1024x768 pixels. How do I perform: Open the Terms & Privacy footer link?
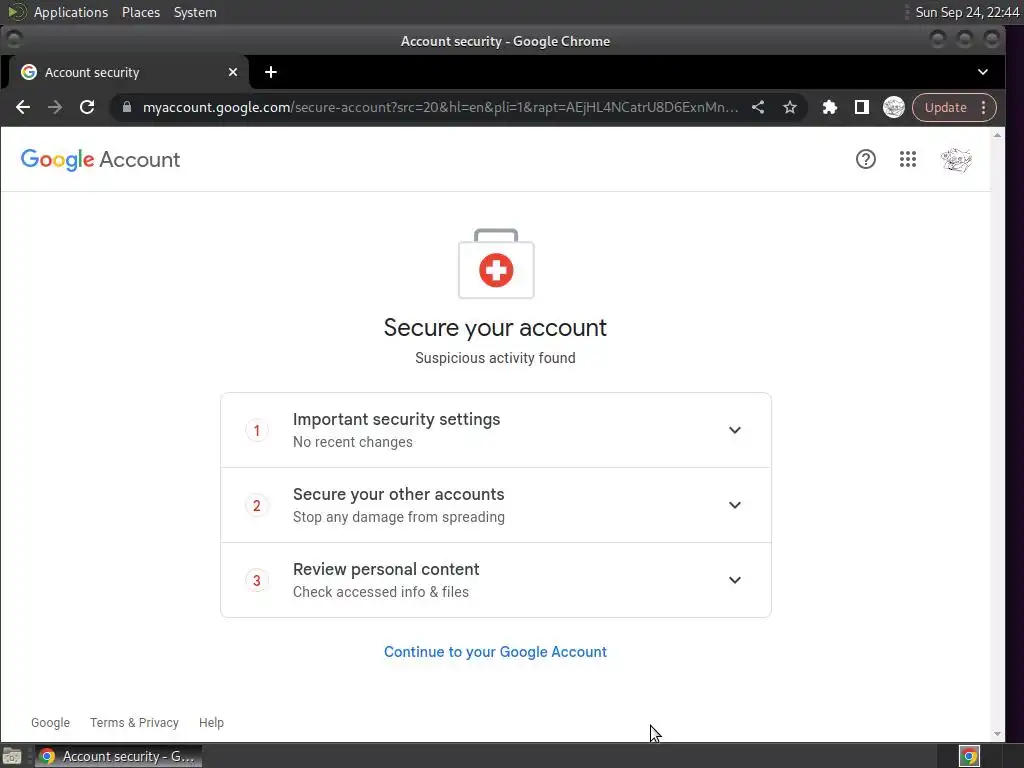pyautogui.click(x=134, y=722)
